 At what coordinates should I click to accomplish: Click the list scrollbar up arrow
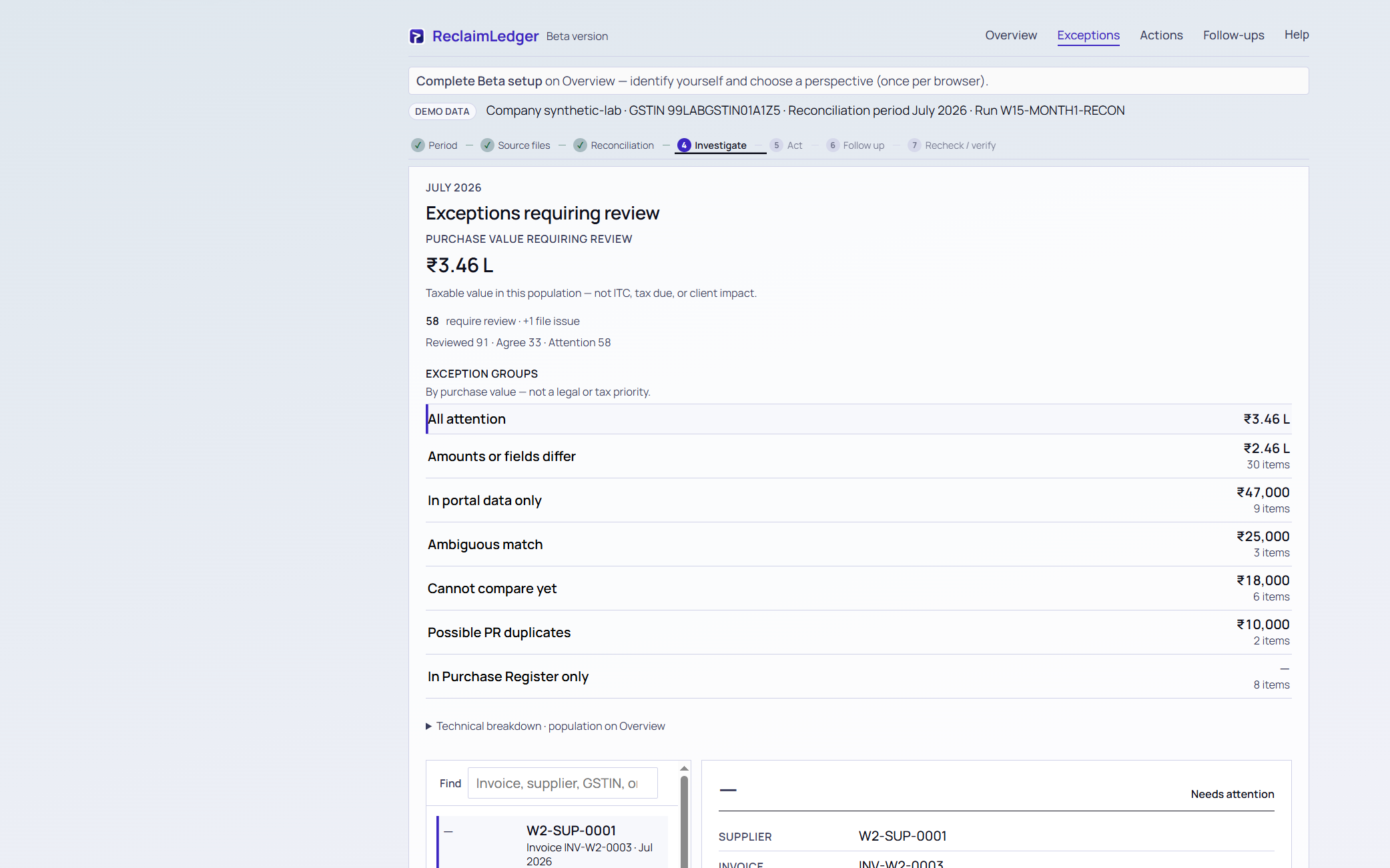[x=684, y=769]
